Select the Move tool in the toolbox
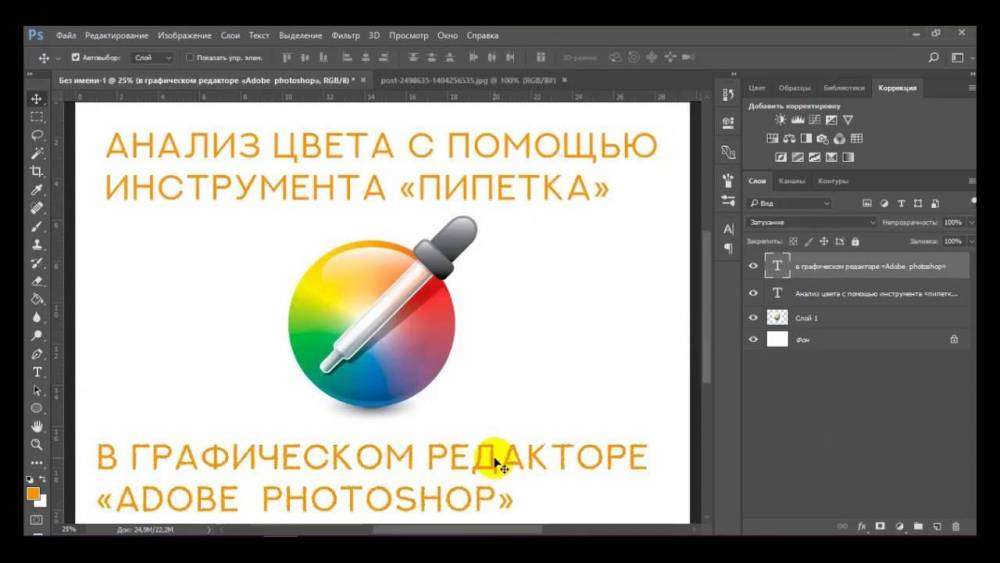The image size is (1000, 563). (x=36, y=99)
